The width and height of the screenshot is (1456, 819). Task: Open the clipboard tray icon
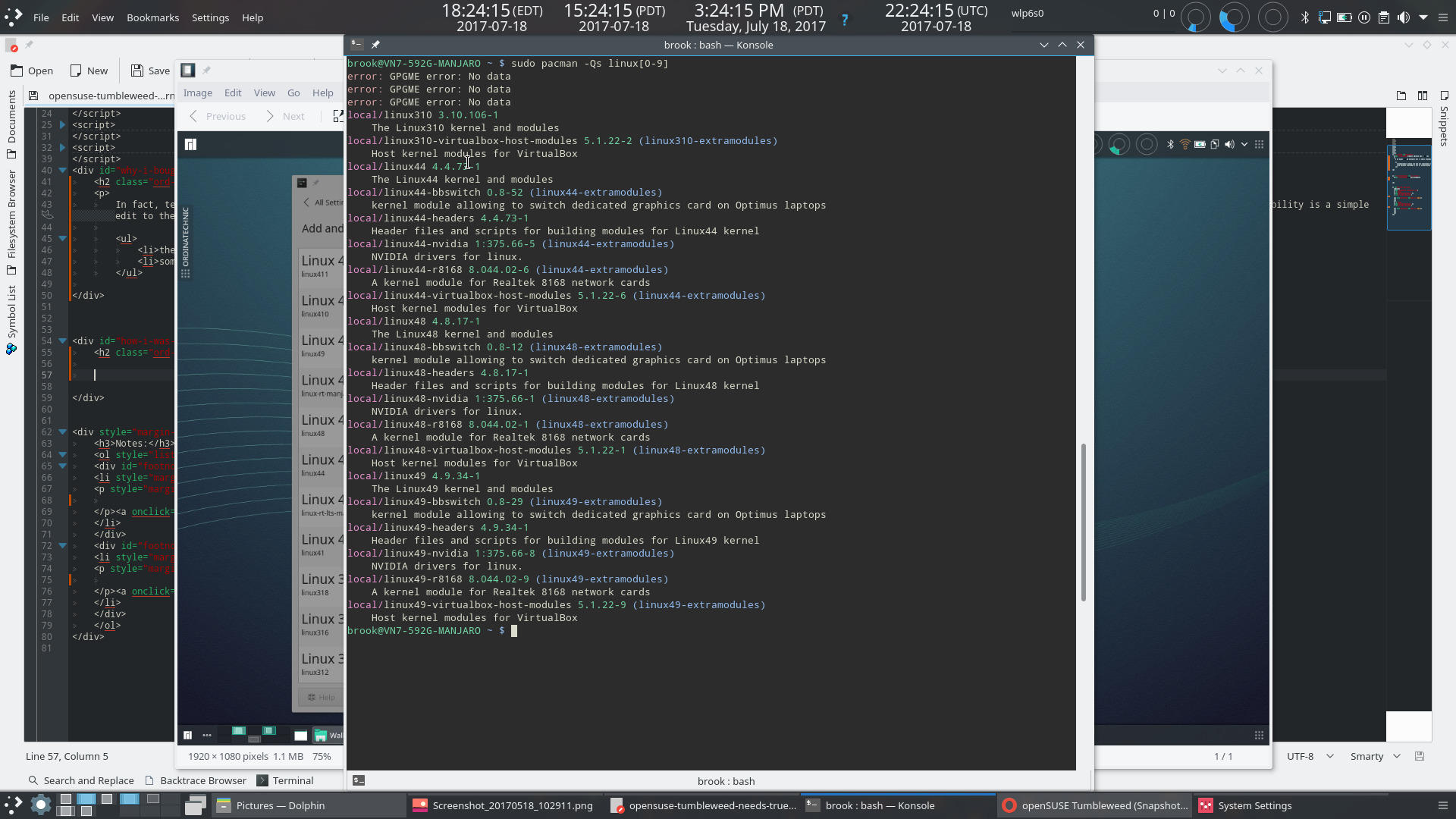pos(1384,17)
